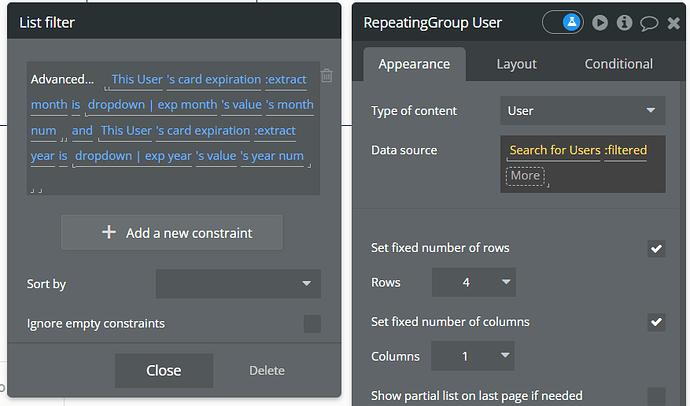
Task: Click More in the Data source expression
Action: click(525, 175)
